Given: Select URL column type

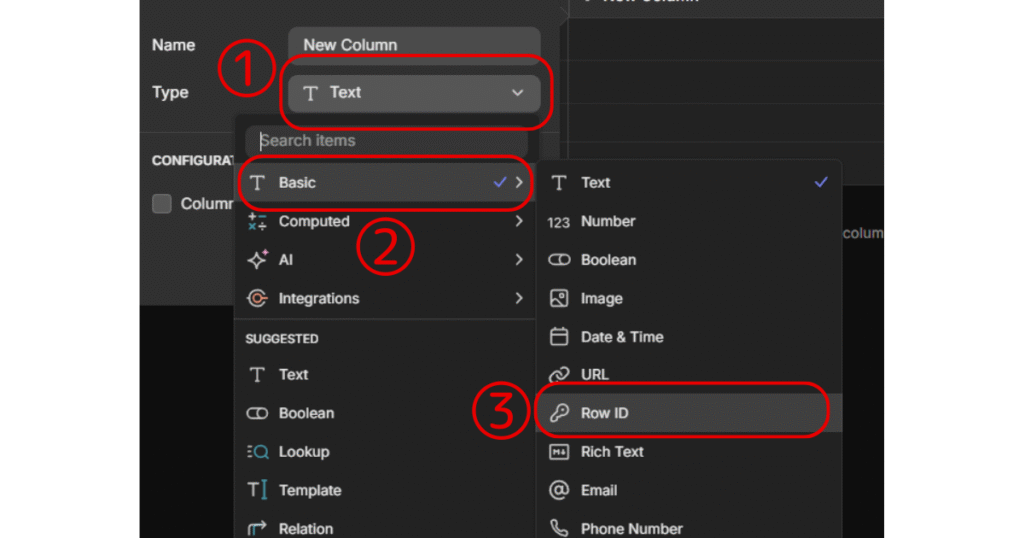Looking at the screenshot, I should click(x=689, y=375).
